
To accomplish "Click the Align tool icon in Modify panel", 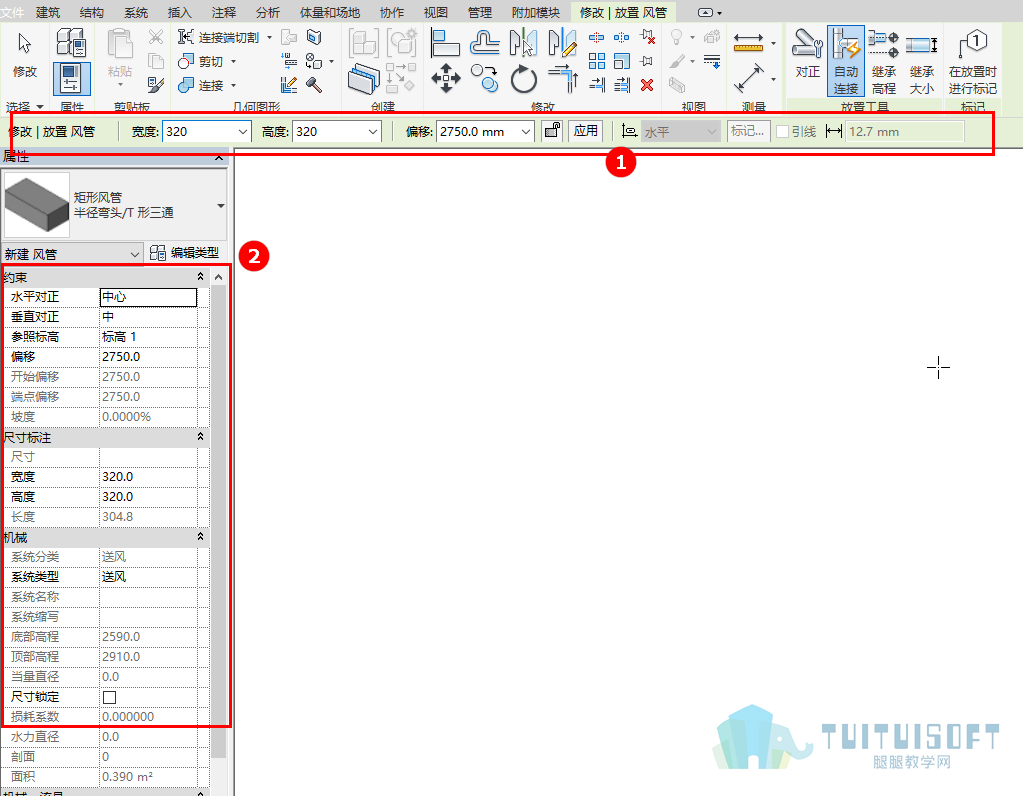I will click(446, 43).
